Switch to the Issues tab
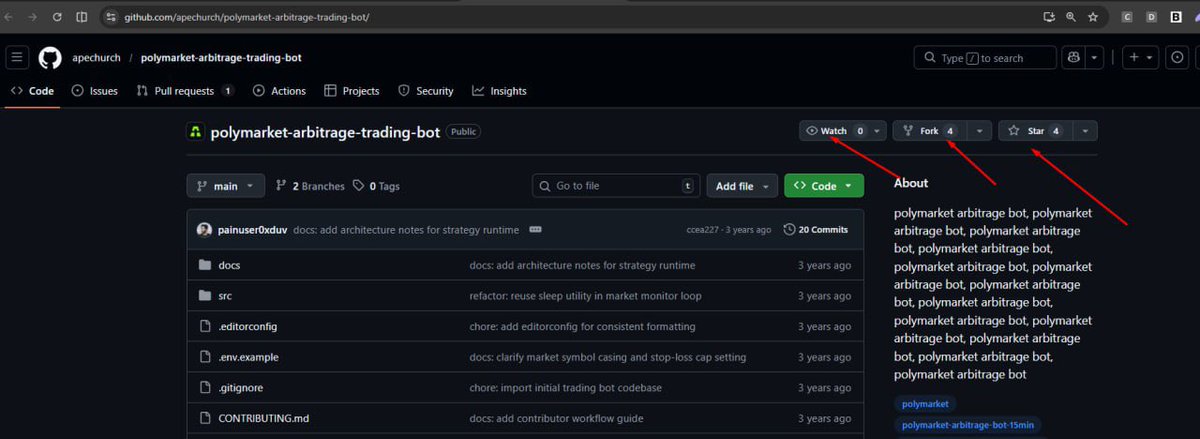 click(95, 91)
